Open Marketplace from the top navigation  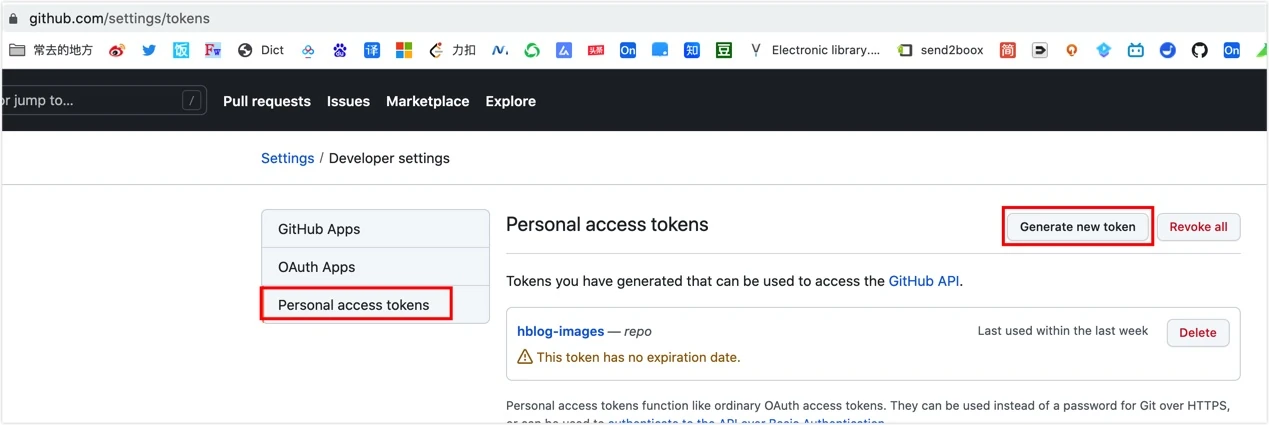[x=428, y=101]
